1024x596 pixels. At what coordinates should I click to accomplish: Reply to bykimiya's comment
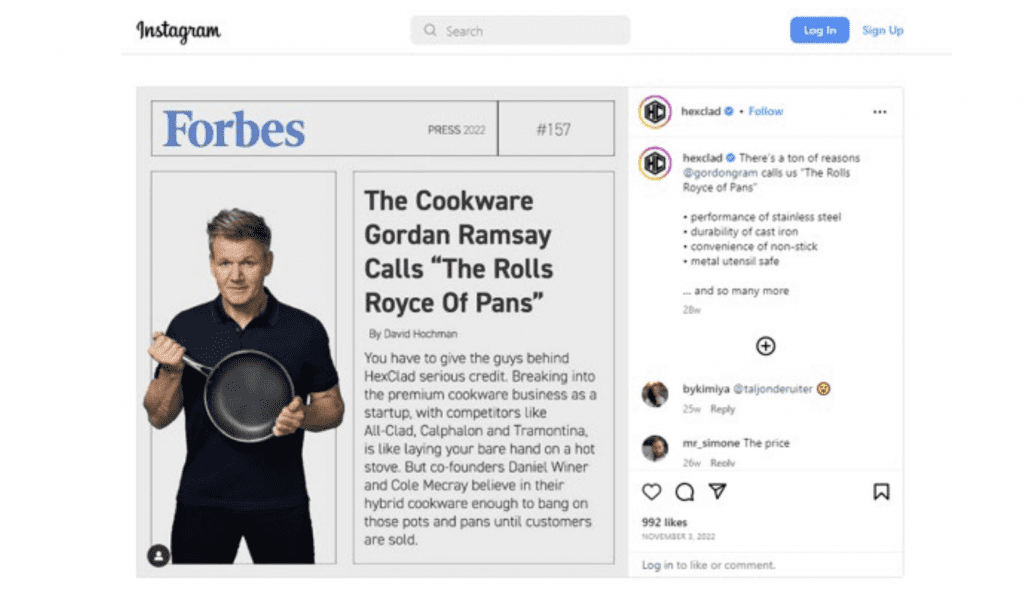pos(722,409)
